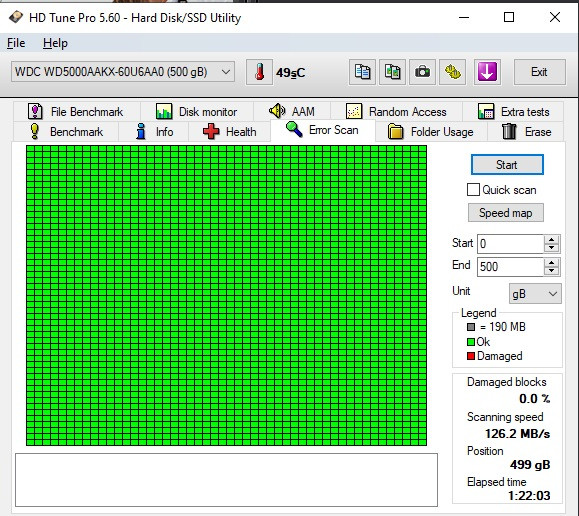The image size is (579, 516).
Task: Start the error scan
Action: pyautogui.click(x=507, y=165)
